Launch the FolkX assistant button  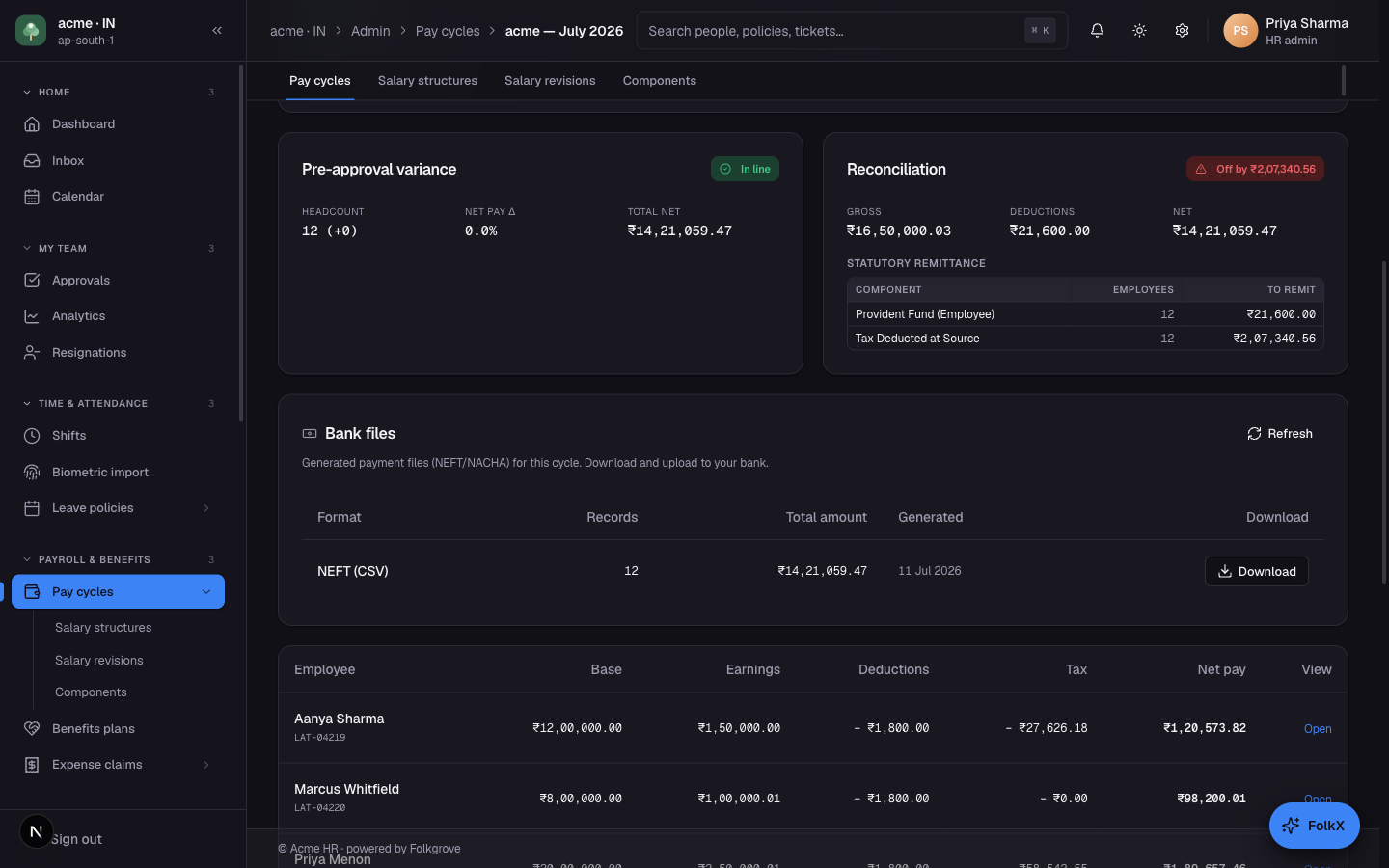coord(1314,826)
